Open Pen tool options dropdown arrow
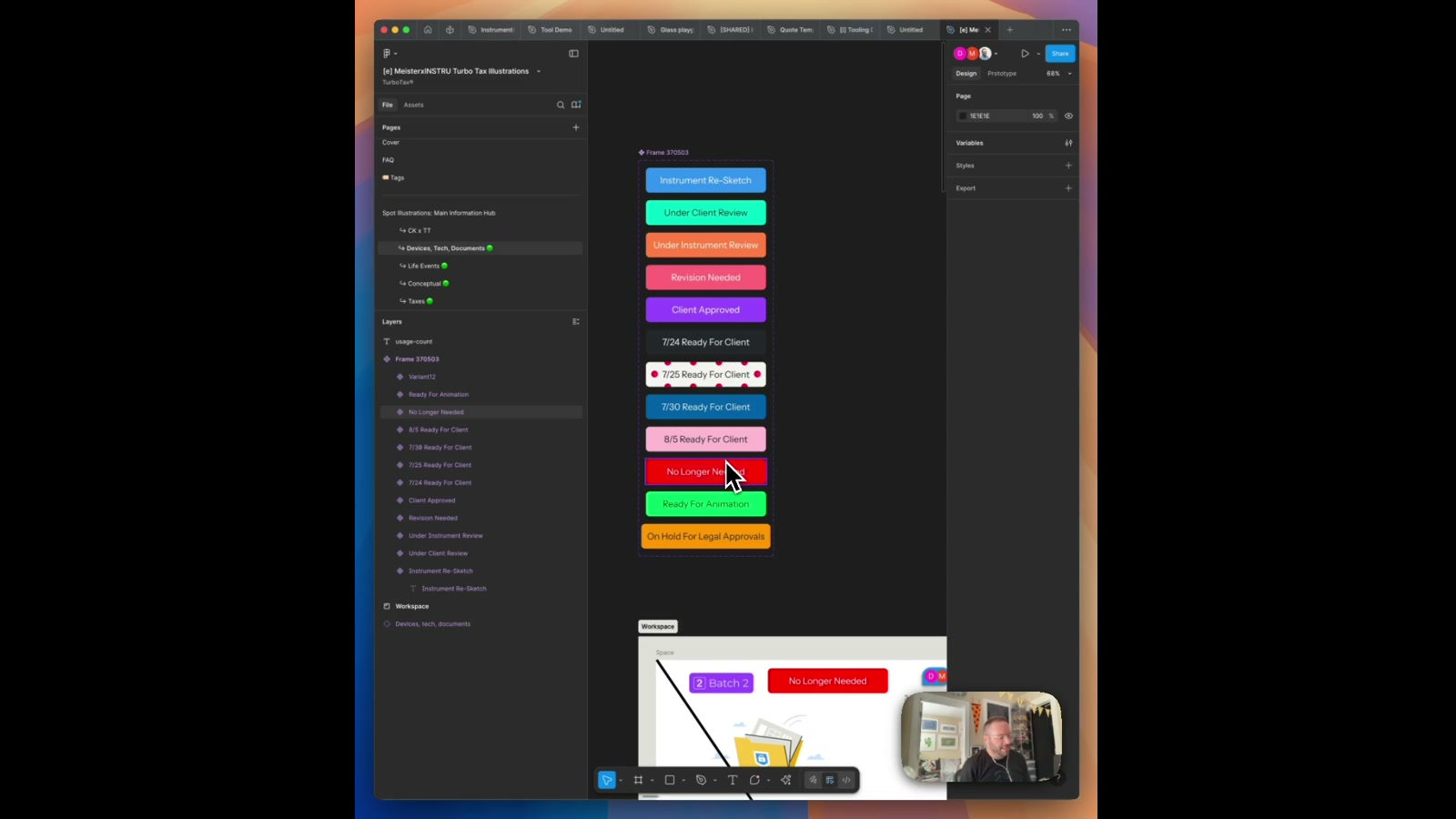The width and height of the screenshot is (1456, 819). (x=715, y=780)
